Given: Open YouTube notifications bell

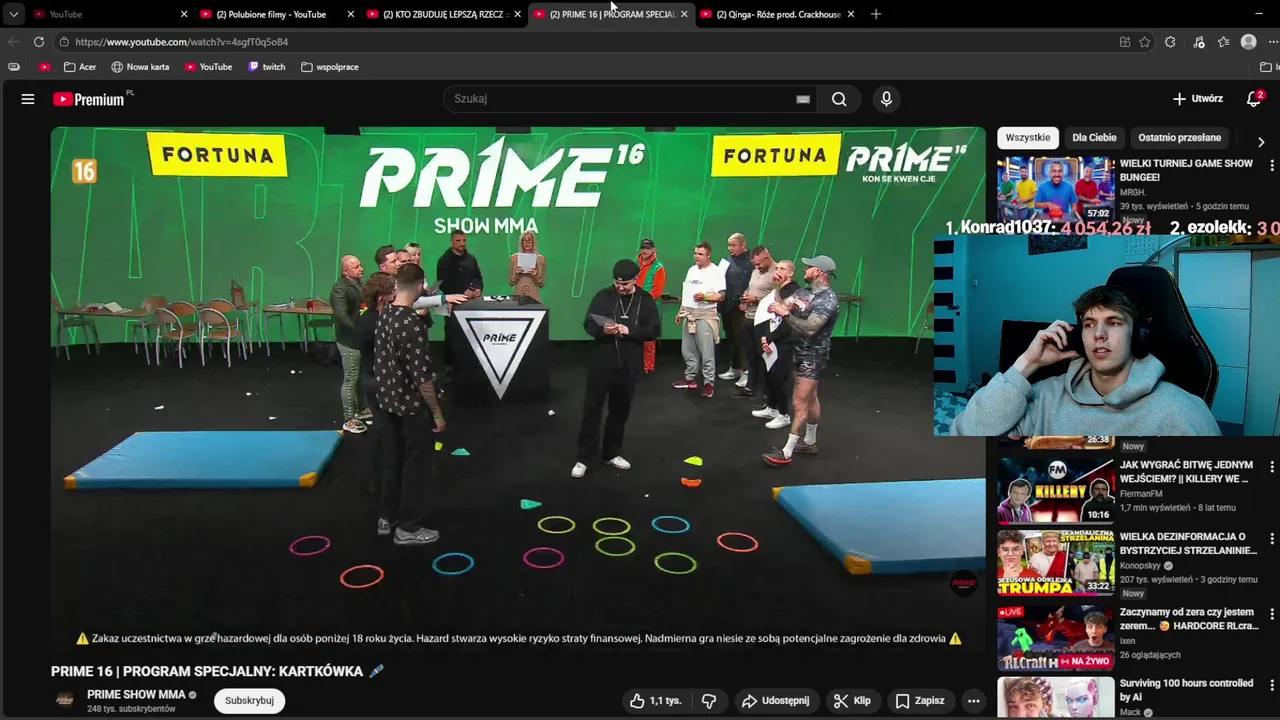Looking at the screenshot, I should 1254,99.
